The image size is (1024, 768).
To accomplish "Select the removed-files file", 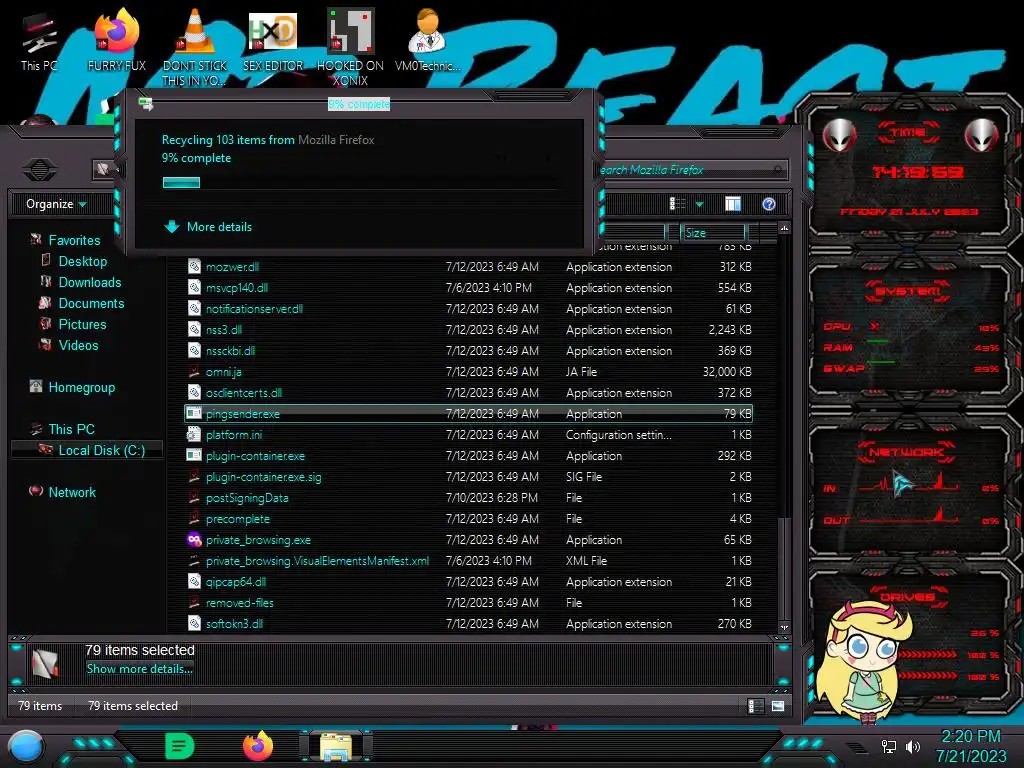I will [468, 603].
